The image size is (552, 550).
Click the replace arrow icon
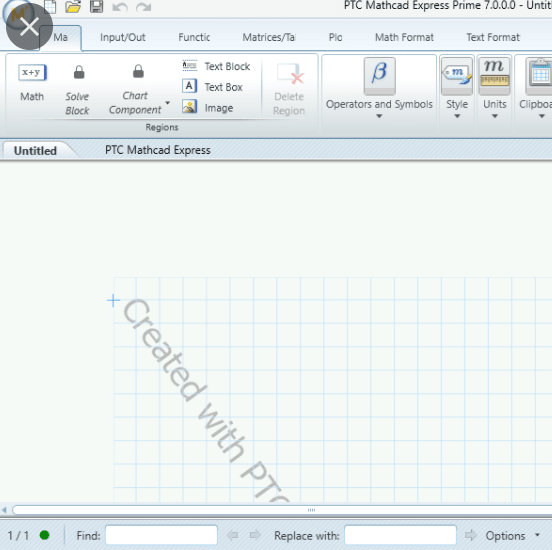click(x=470, y=535)
